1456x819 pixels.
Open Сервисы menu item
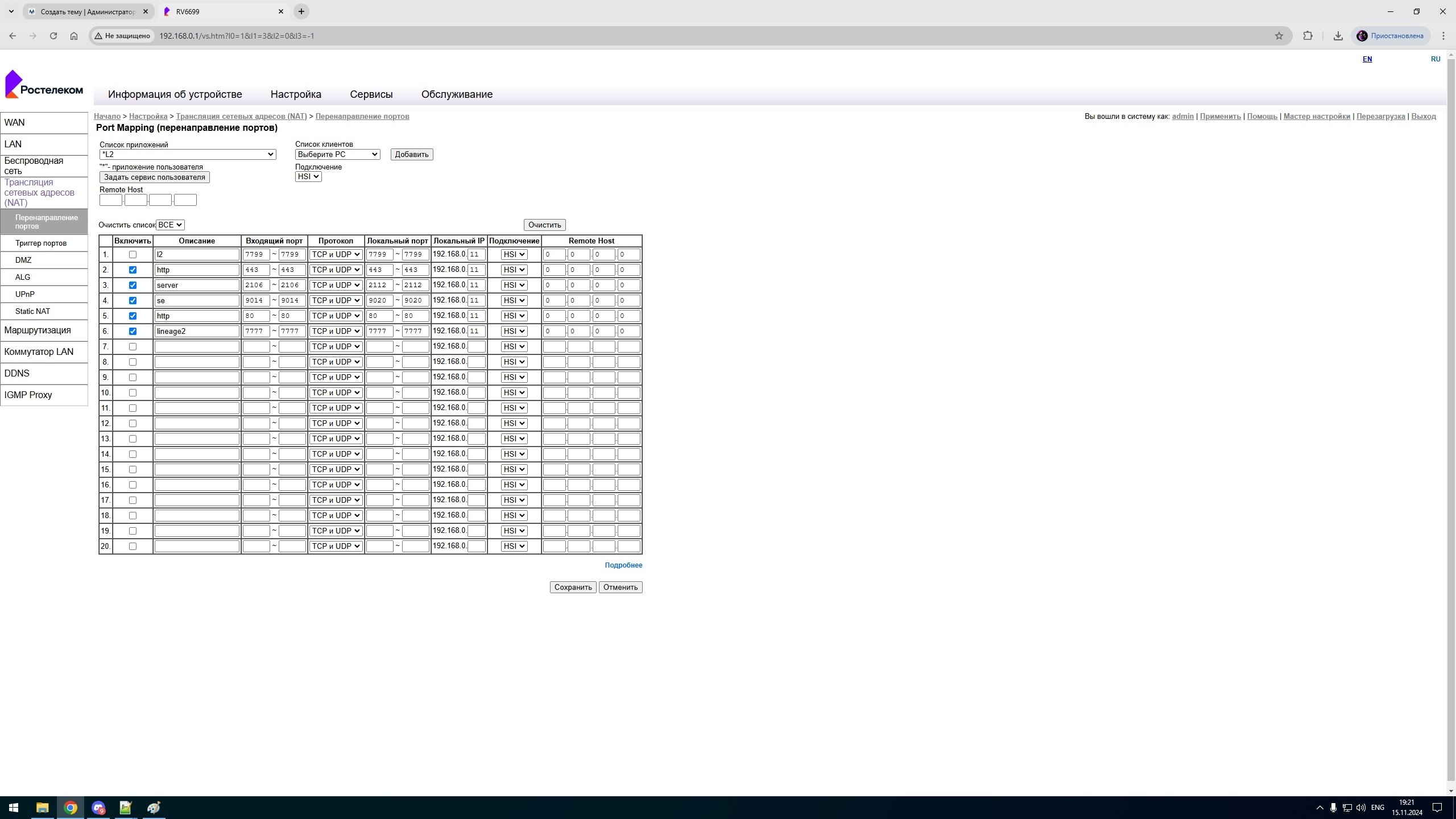pos(370,94)
